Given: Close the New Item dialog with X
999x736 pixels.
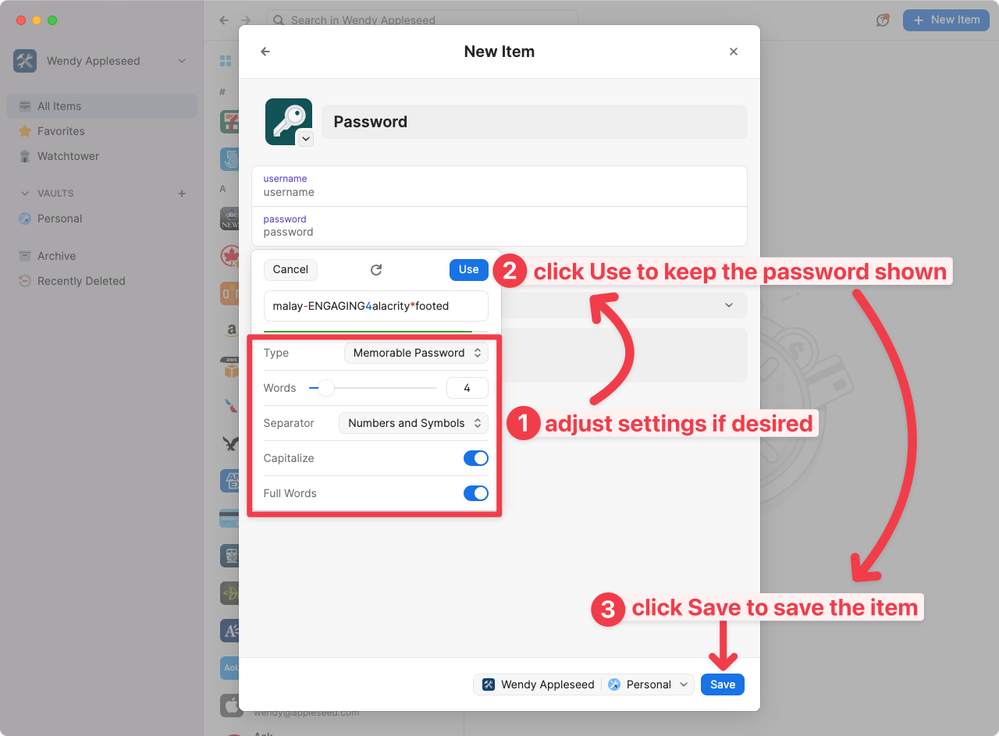Looking at the screenshot, I should pos(733,52).
